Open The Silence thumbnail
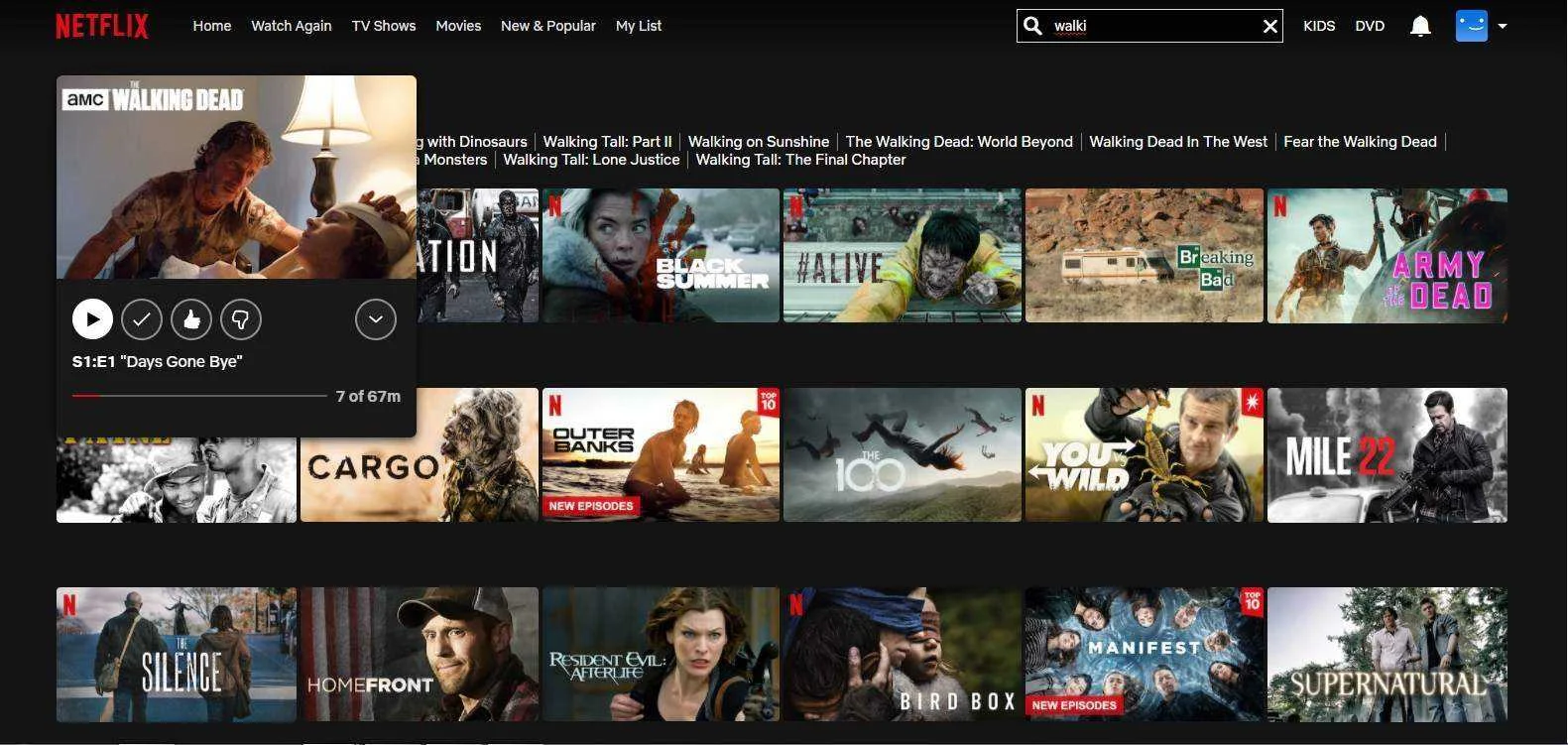This screenshot has height=745, width=1568. pyautogui.click(x=177, y=654)
